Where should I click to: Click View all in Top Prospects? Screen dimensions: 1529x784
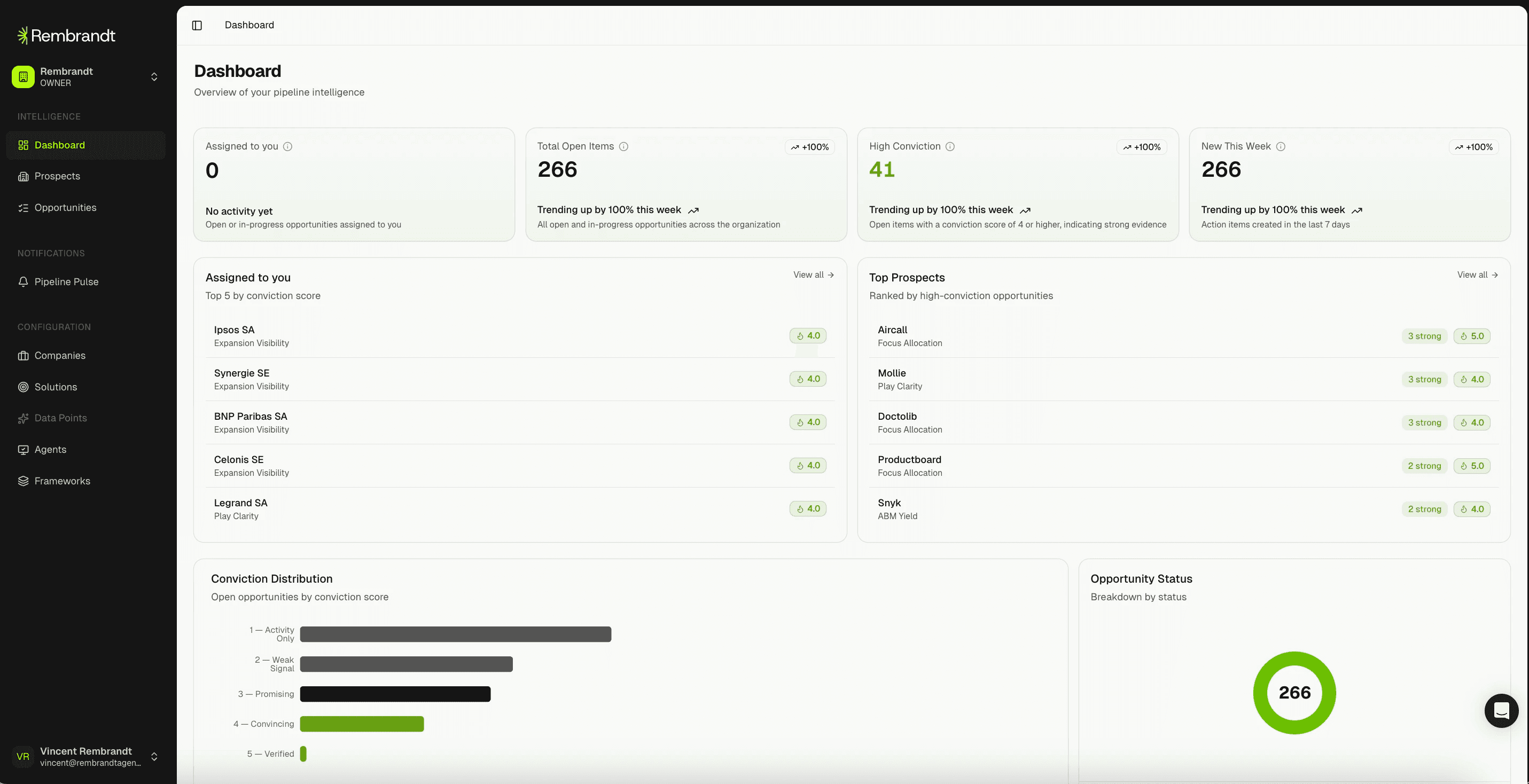[x=1477, y=275]
